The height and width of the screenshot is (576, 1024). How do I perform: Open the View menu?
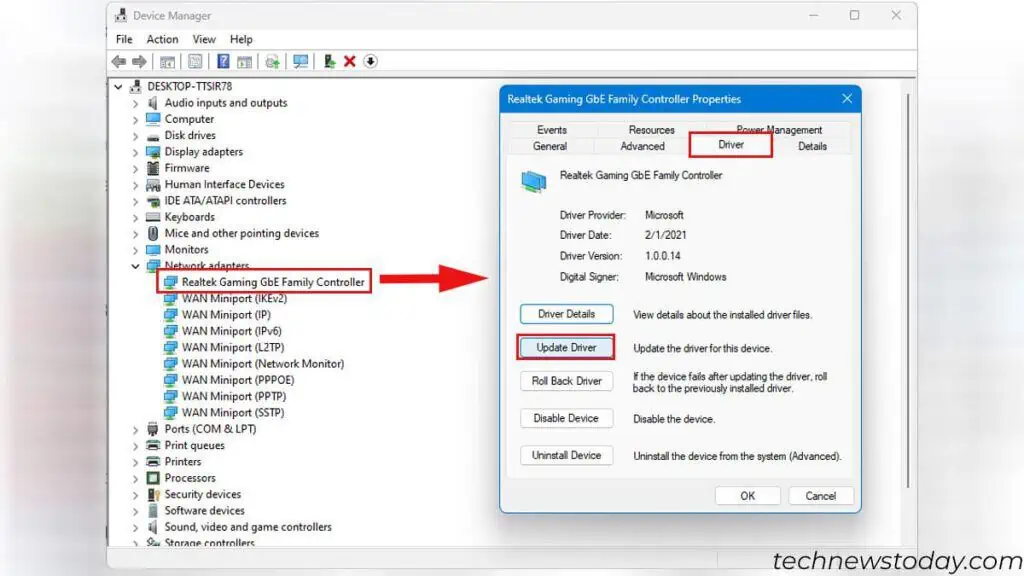click(204, 39)
